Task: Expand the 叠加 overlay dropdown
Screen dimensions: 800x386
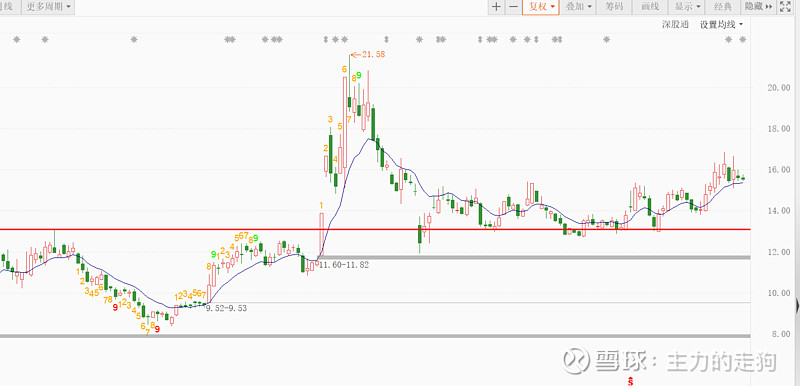Action: point(579,7)
